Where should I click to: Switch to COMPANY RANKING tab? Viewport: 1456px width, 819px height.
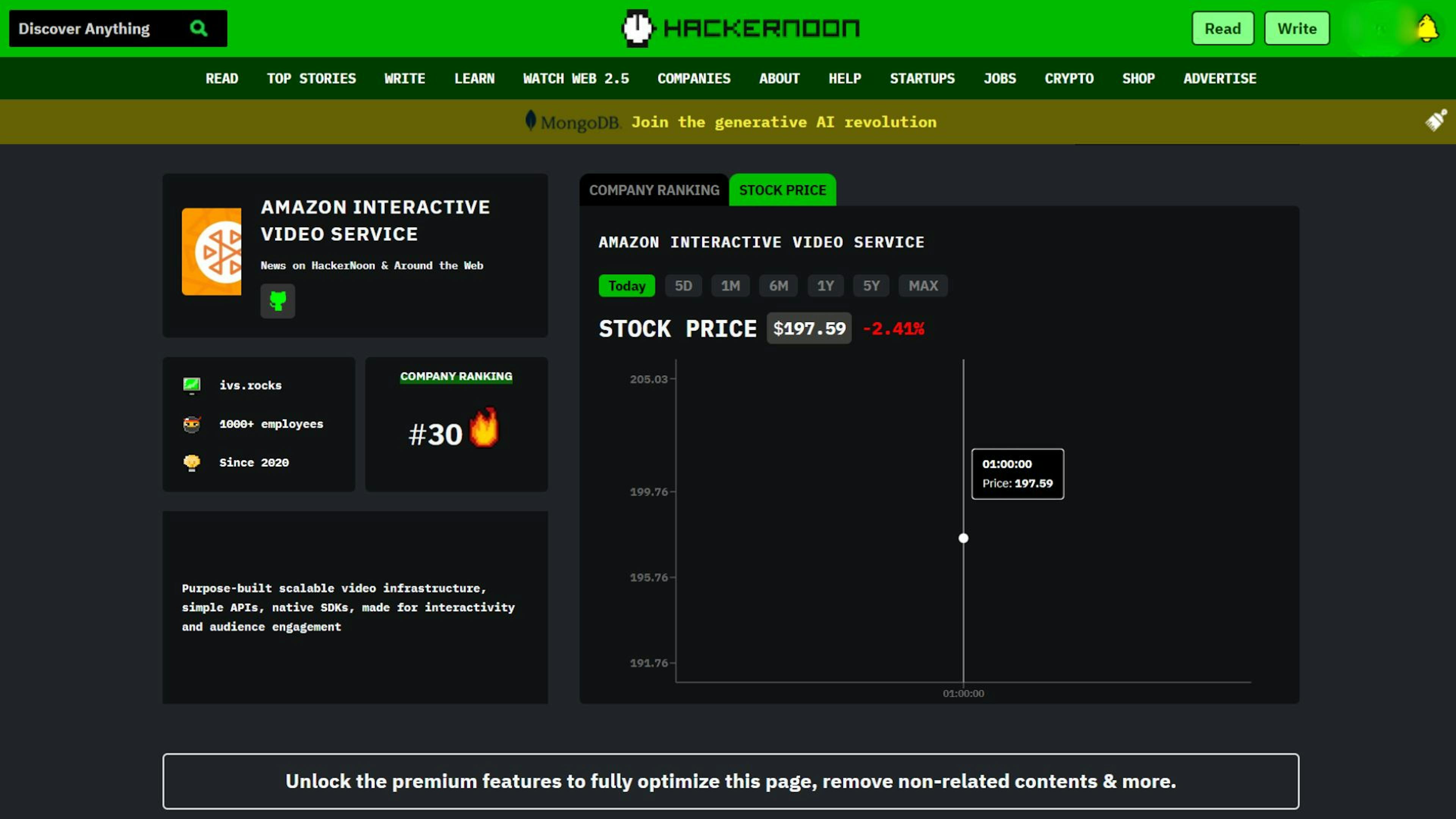pyautogui.click(x=654, y=190)
